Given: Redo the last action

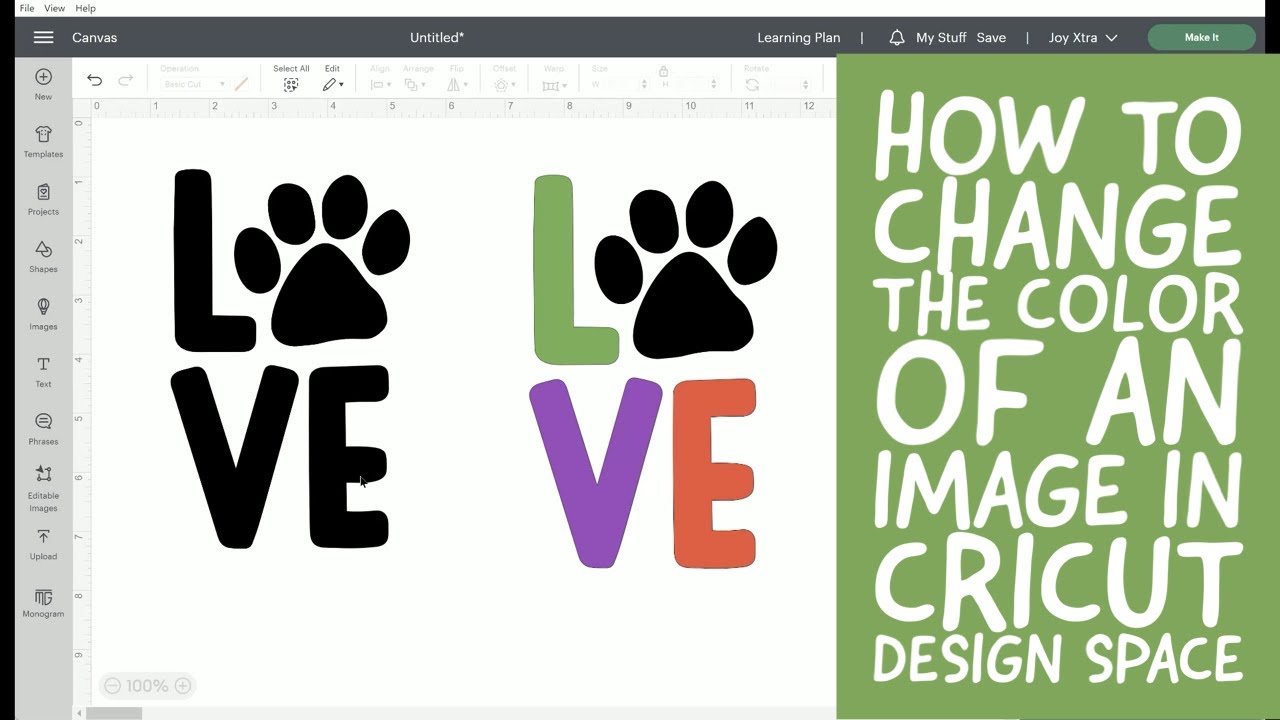Looking at the screenshot, I should (x=126, y=80).
